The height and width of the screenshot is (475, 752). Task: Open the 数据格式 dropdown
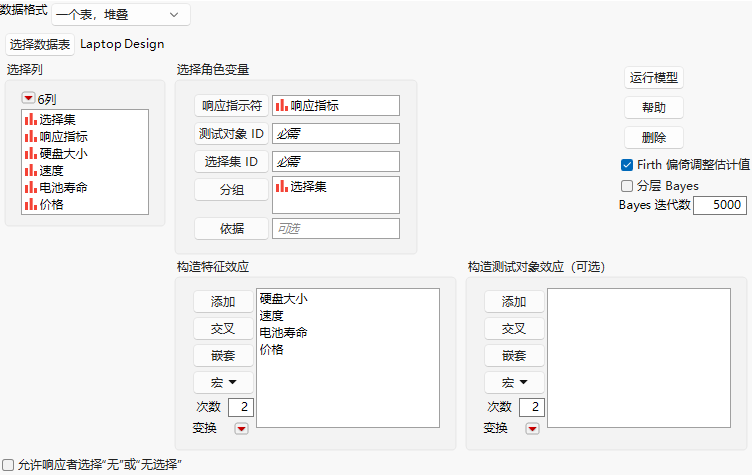click(120, 14)
